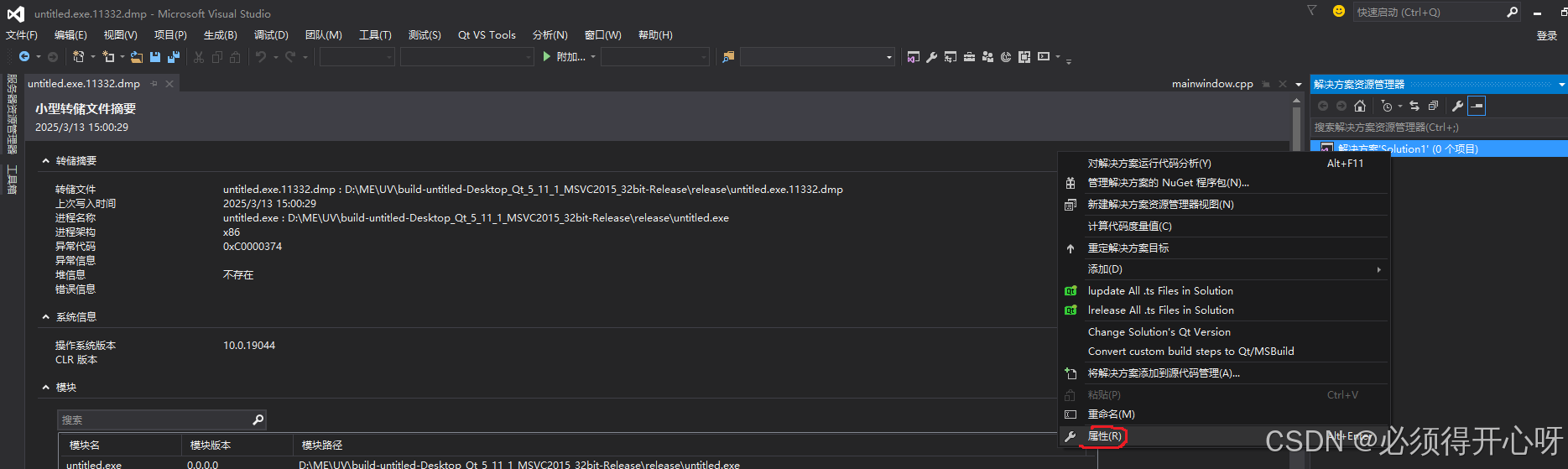The image size is (1568, 469).
Task: Collapse the 模块 section
Action: pyautogui.click(x=46, y=388)
